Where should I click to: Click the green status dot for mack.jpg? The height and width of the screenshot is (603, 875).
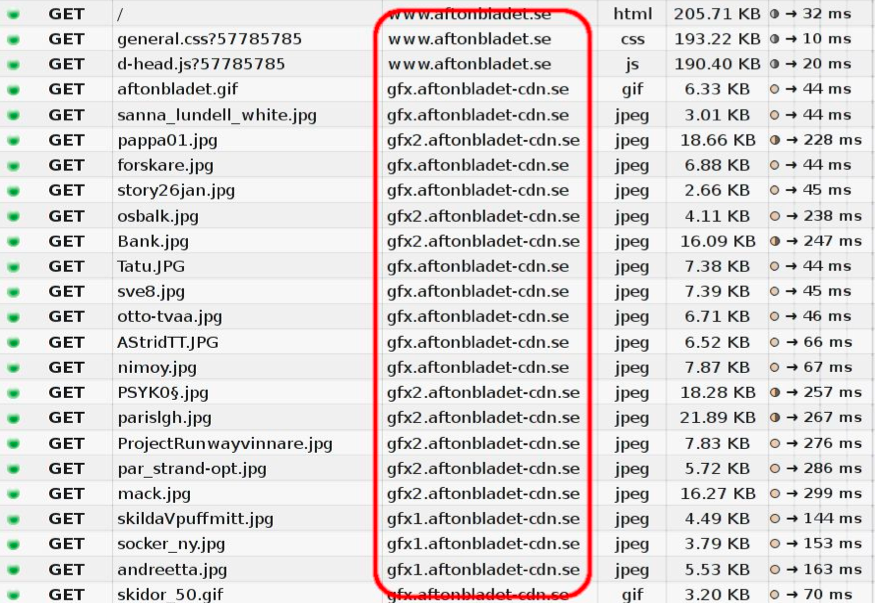[x=13, y=494]
